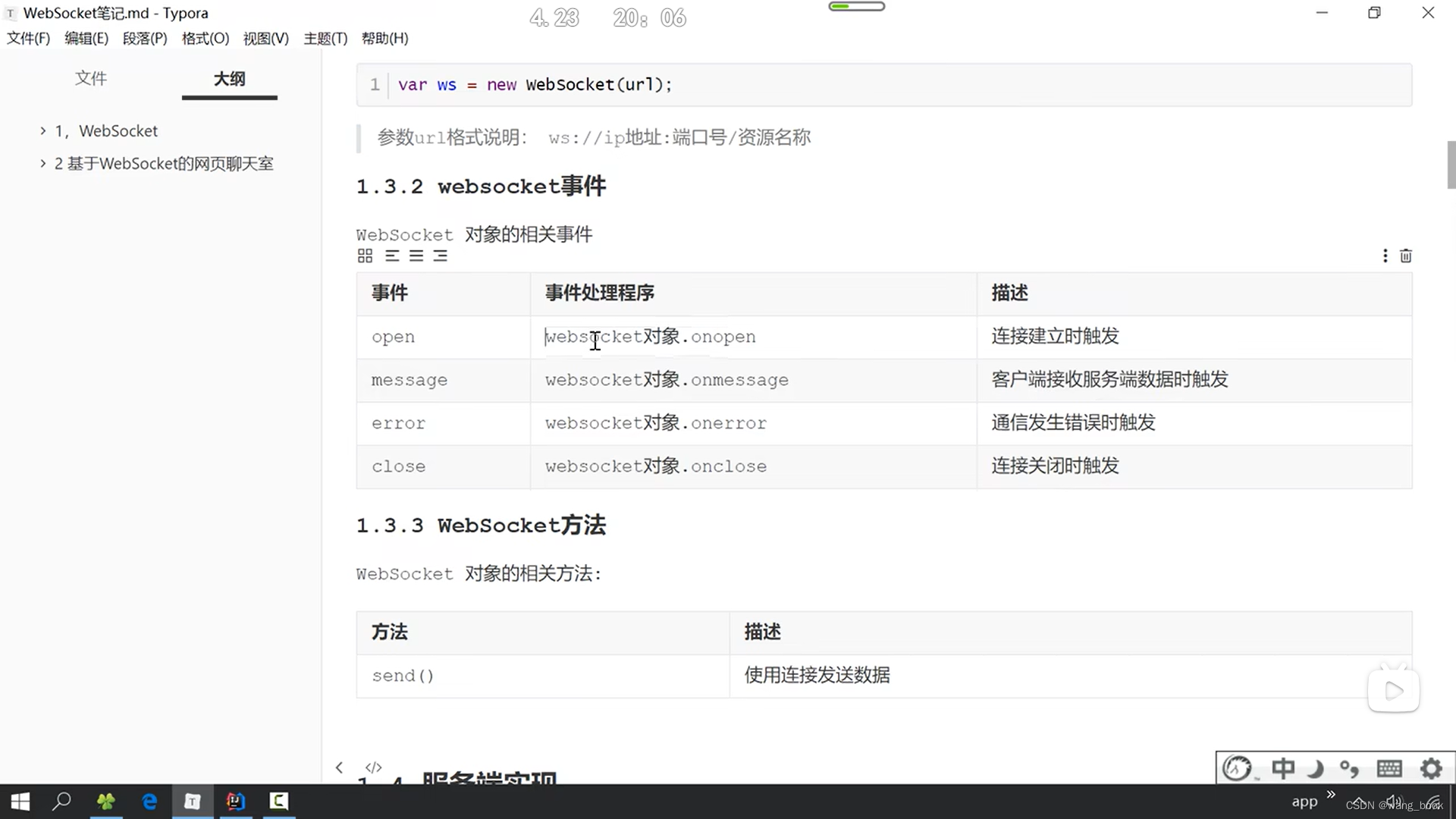Jump to '1, WebSocket' in outline
1456x819 pixels.
(x=106, y=131)
